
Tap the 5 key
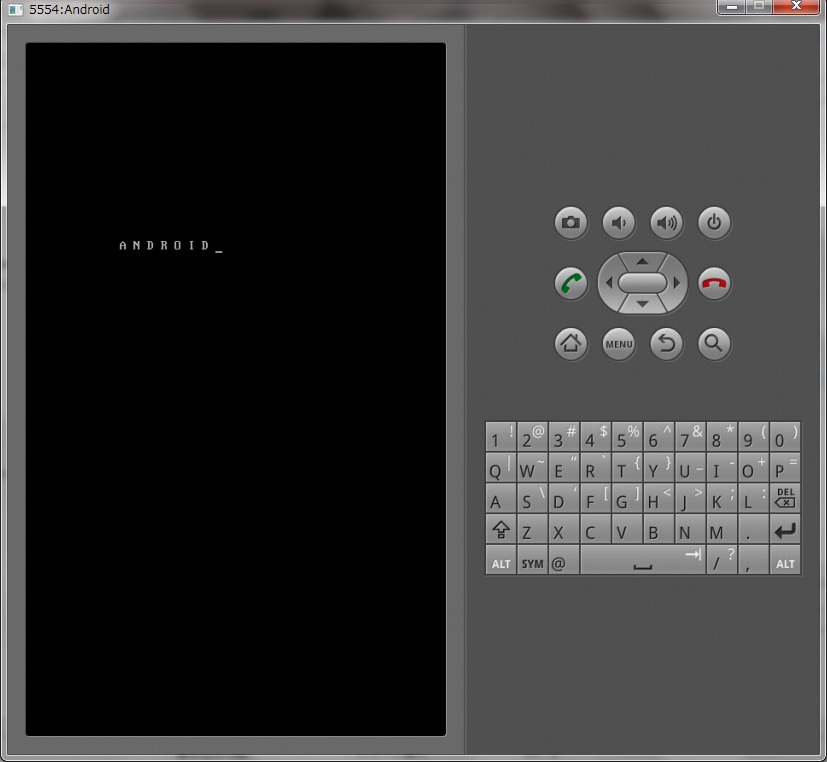point(627,436)
